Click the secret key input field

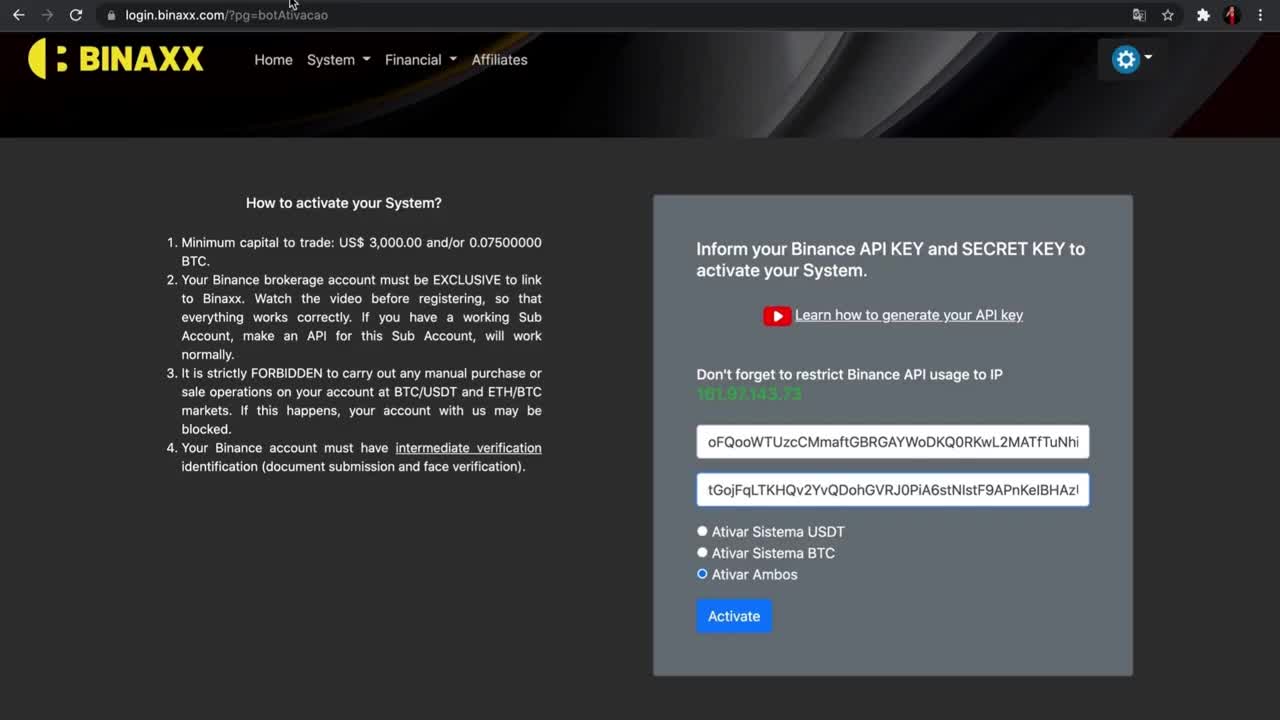click(893, 490)
